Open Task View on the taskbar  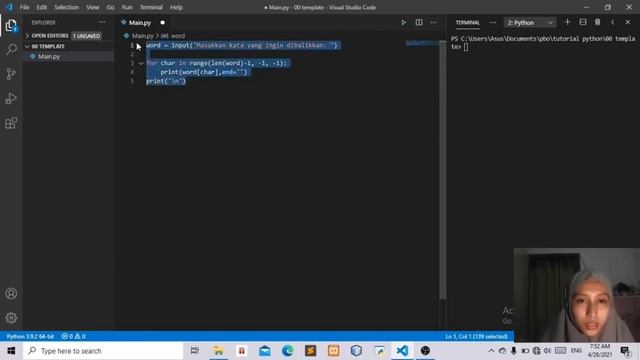(195, 351)
